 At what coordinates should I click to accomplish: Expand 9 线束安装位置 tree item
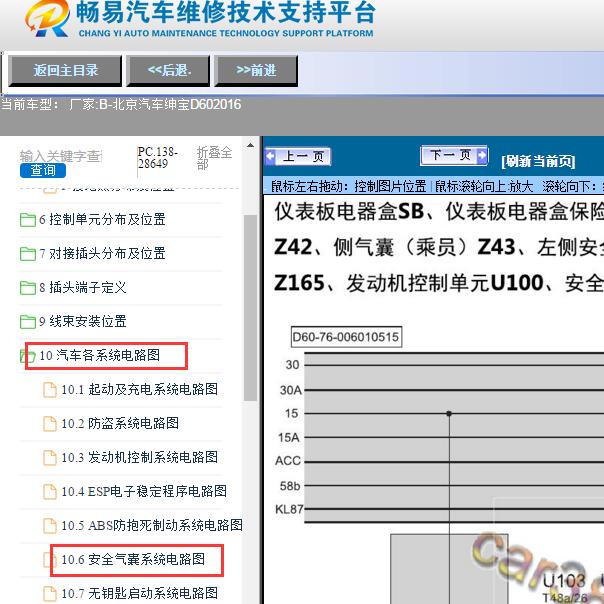pyautogui.click(x=82, y=321)
